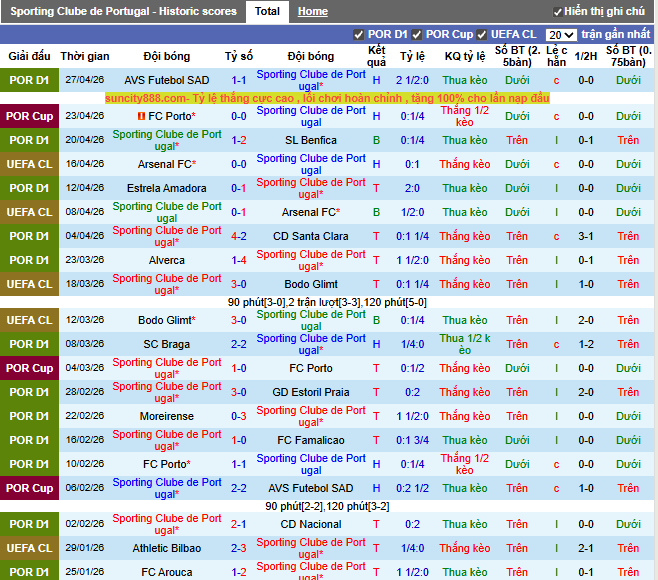This screenshot has width=658, height=580.
Task: Click the POR Cup badge for 23/04/26 match
Action: pyautogui.click(x=29, y=116)
